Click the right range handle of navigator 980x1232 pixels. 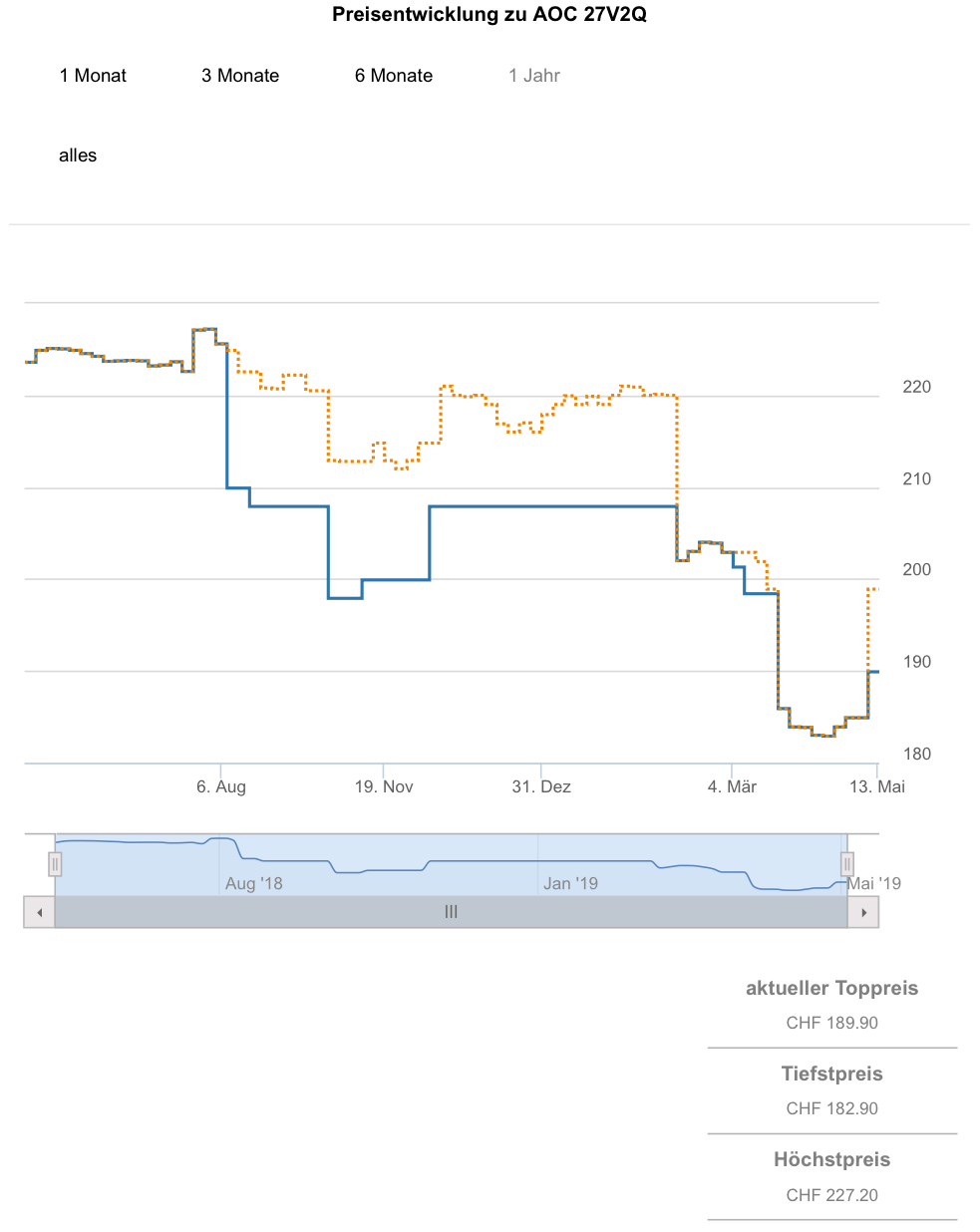[x=846, y=863]
